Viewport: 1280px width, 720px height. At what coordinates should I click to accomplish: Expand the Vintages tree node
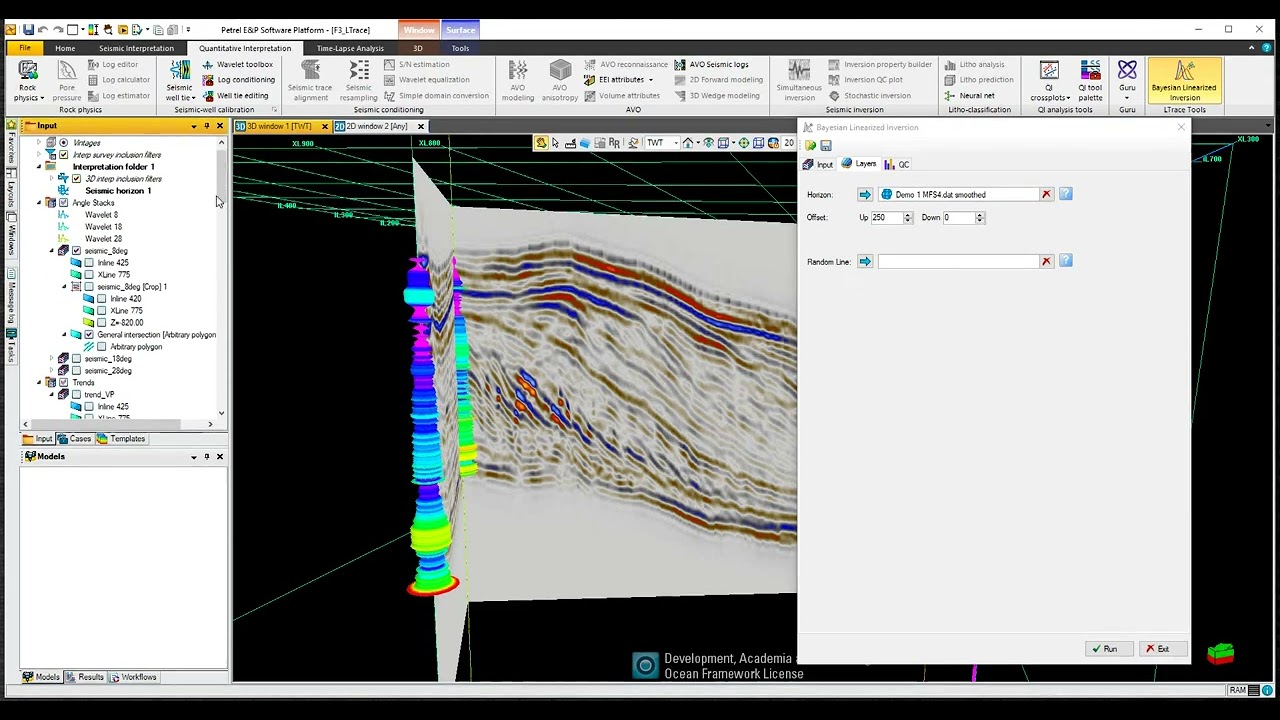click(39, 143)
